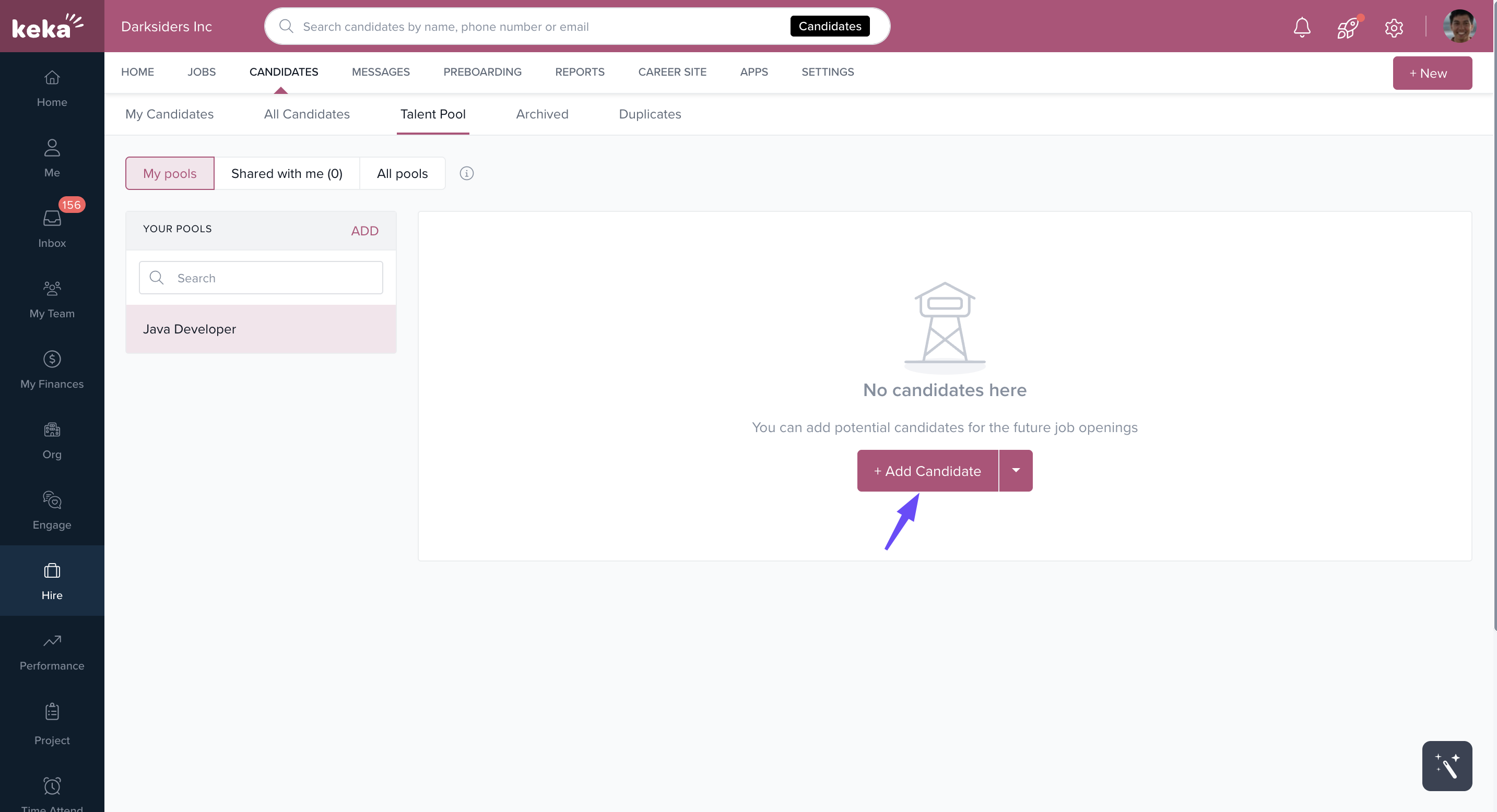Click ADD link in Your Pools
This screenshot has width=1497, height=812.
click(x=364, y=231)
